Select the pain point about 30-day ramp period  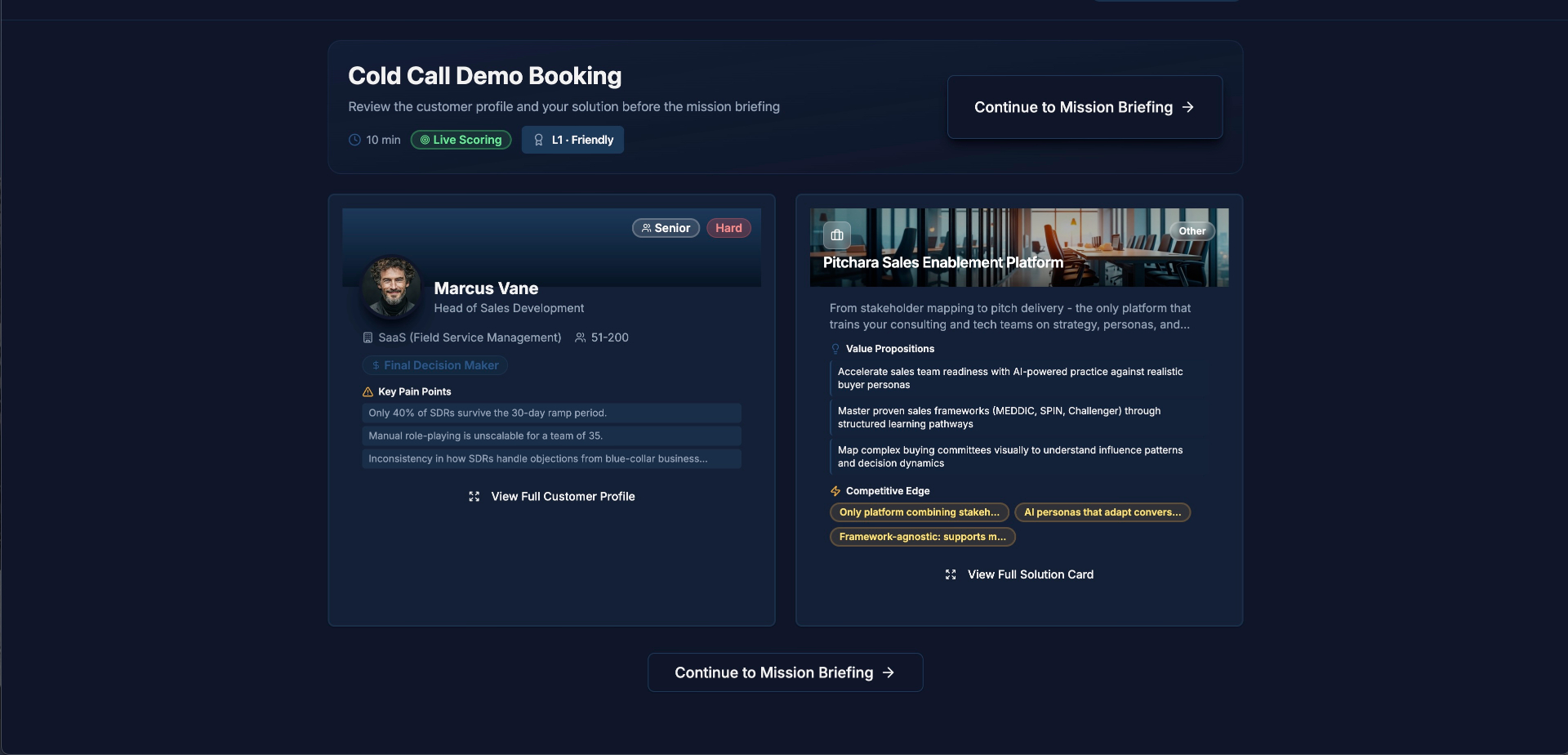[551, 413]
